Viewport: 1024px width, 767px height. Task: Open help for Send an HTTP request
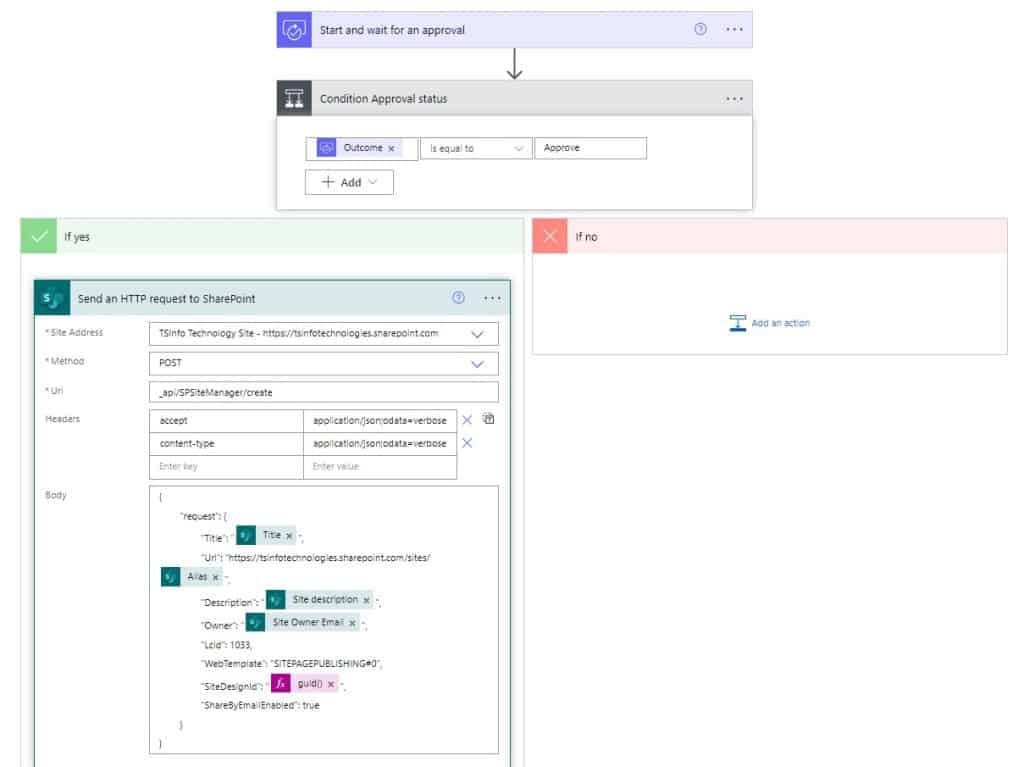point(458,298)
